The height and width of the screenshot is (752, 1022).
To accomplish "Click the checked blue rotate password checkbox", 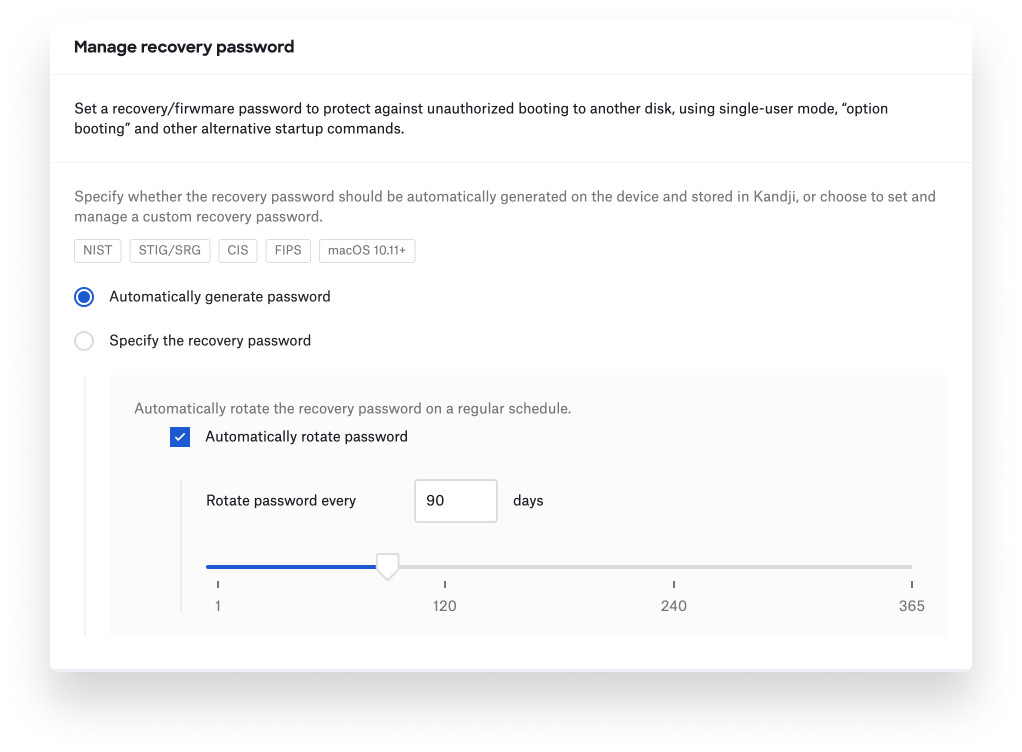I will point(180,437).
